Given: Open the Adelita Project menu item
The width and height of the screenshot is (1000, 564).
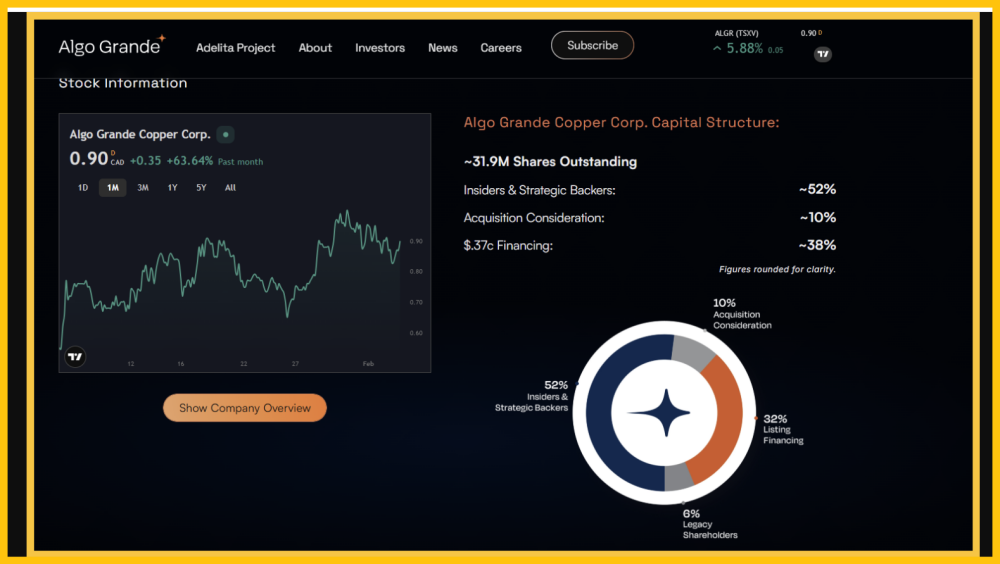Looking at the screenshot, I should coord(235,48).
